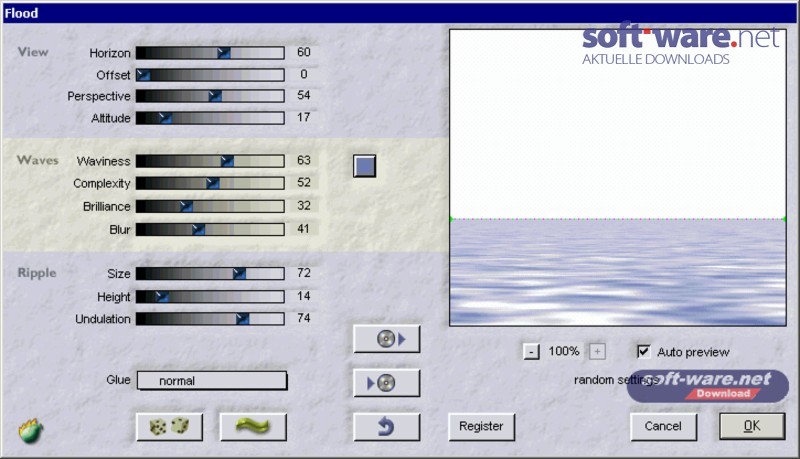The width and height of the screenshot is (800, 459).
Task: Click the Register button
Action: [x=481, y=426]
